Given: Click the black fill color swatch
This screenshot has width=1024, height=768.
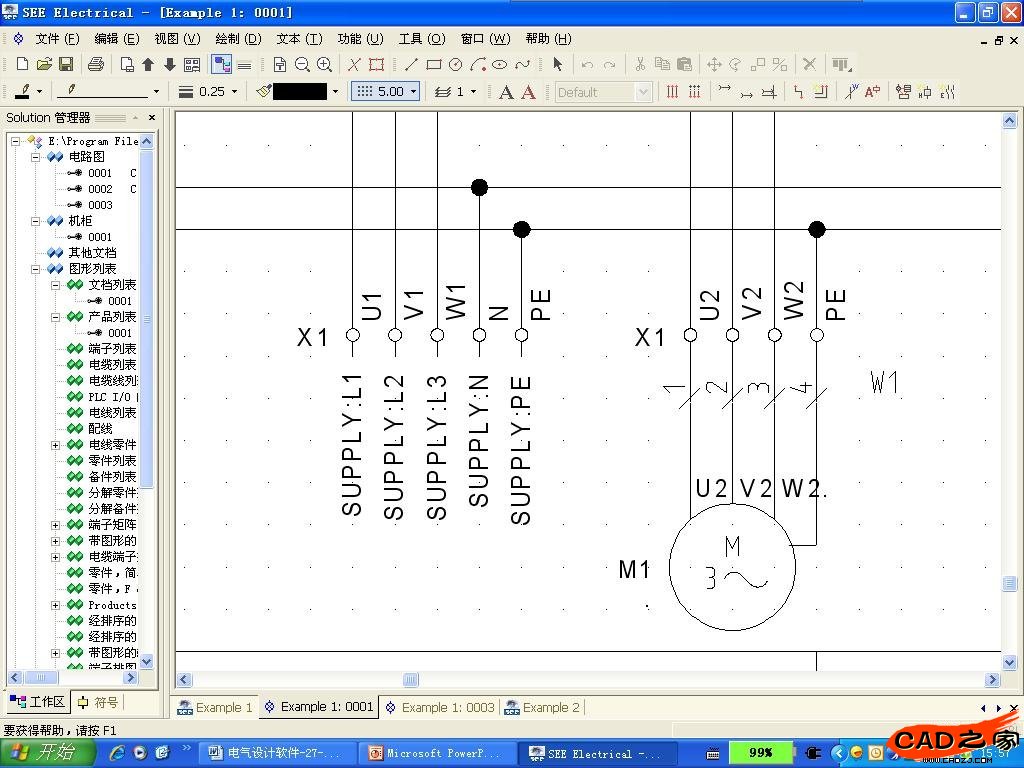Looking at the screenshot, I should (x=299, y=91).
